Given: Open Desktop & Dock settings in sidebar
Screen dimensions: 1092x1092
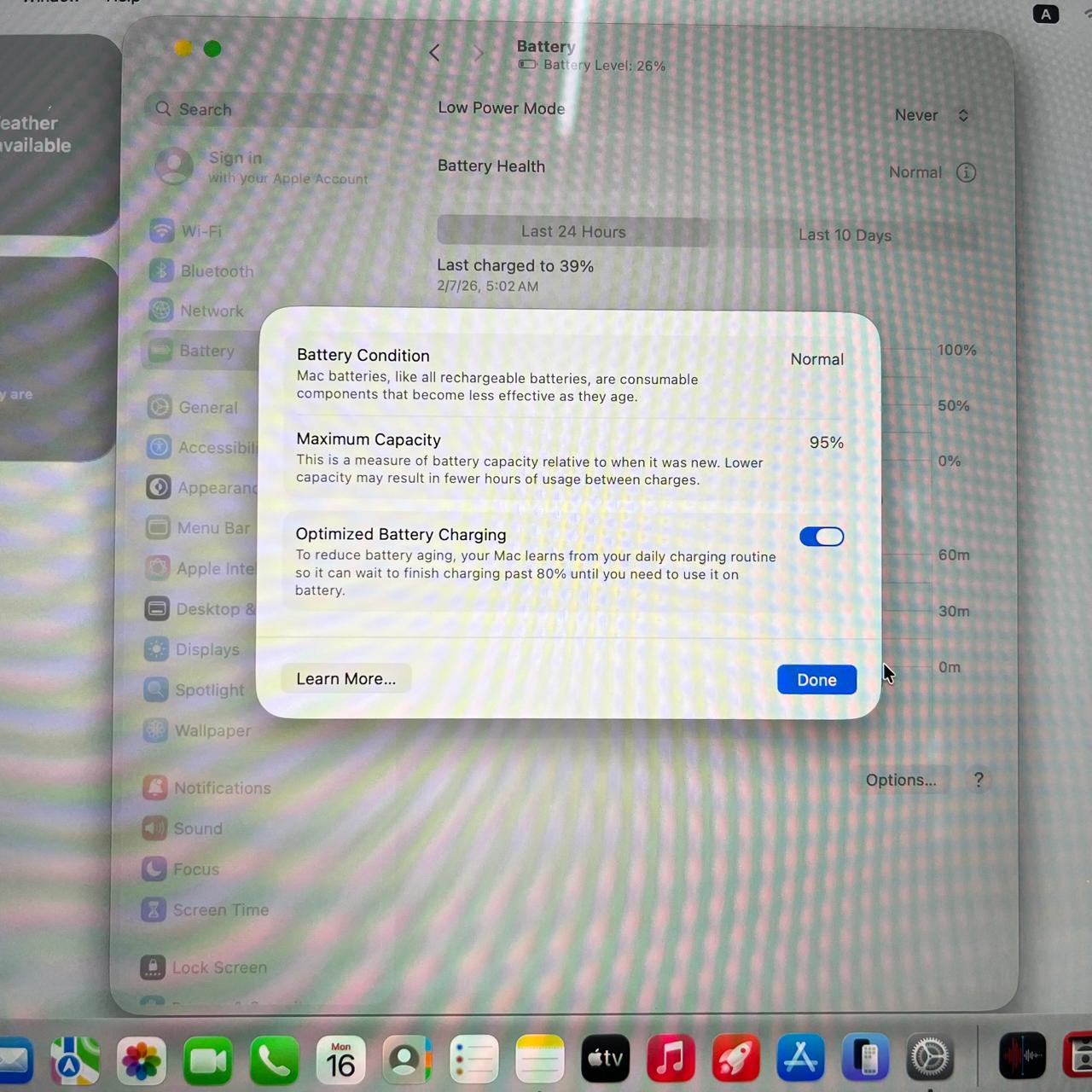Looking at the screenshot, I should click(199, 609).
